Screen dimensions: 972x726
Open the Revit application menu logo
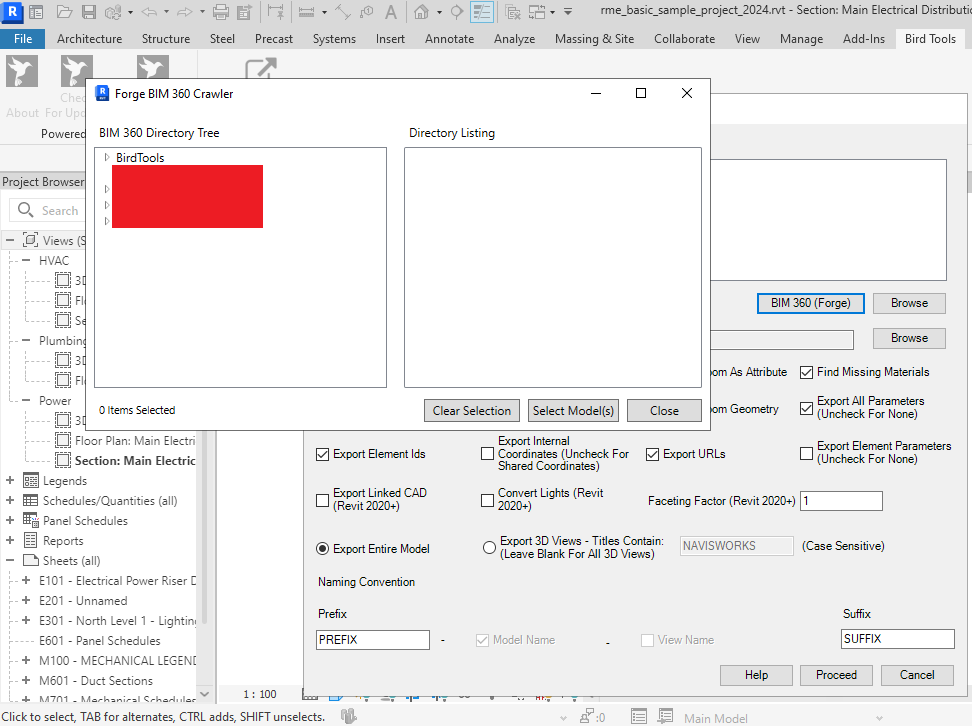coord(12,11)
